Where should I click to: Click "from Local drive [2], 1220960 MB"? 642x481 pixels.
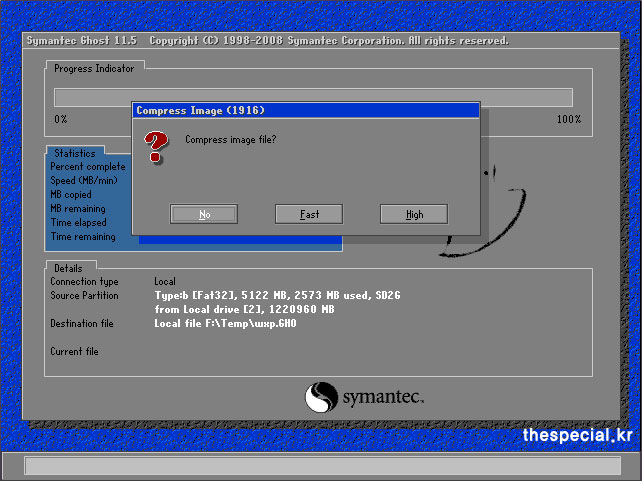(244, 309)
